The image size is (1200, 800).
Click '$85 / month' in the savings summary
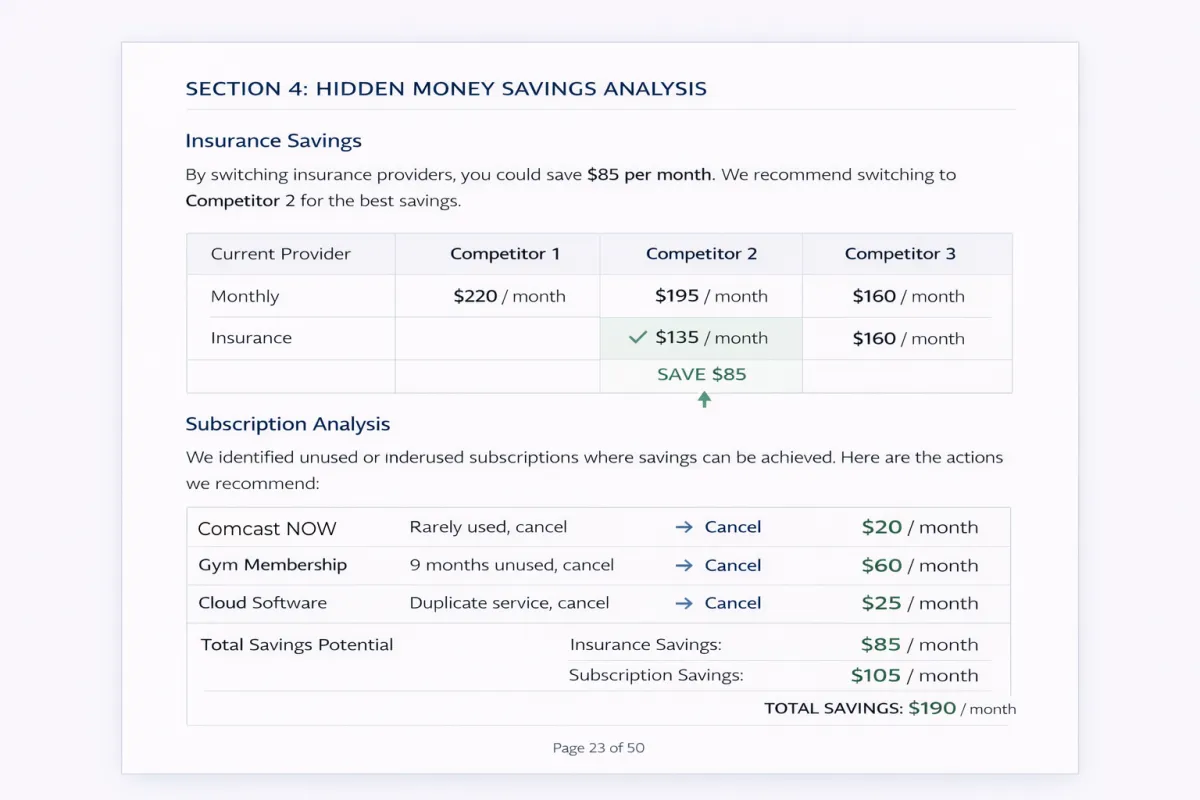[x=920, y=645]
